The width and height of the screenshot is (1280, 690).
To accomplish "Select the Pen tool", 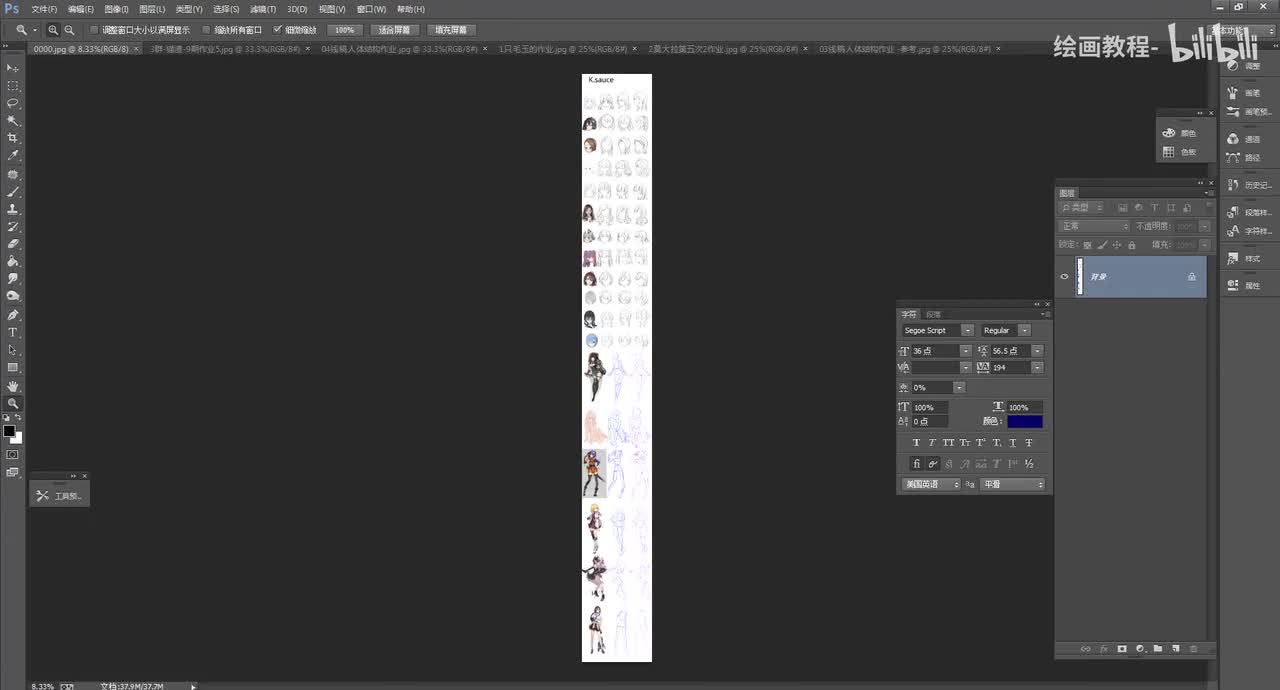I will coord(13,314).
